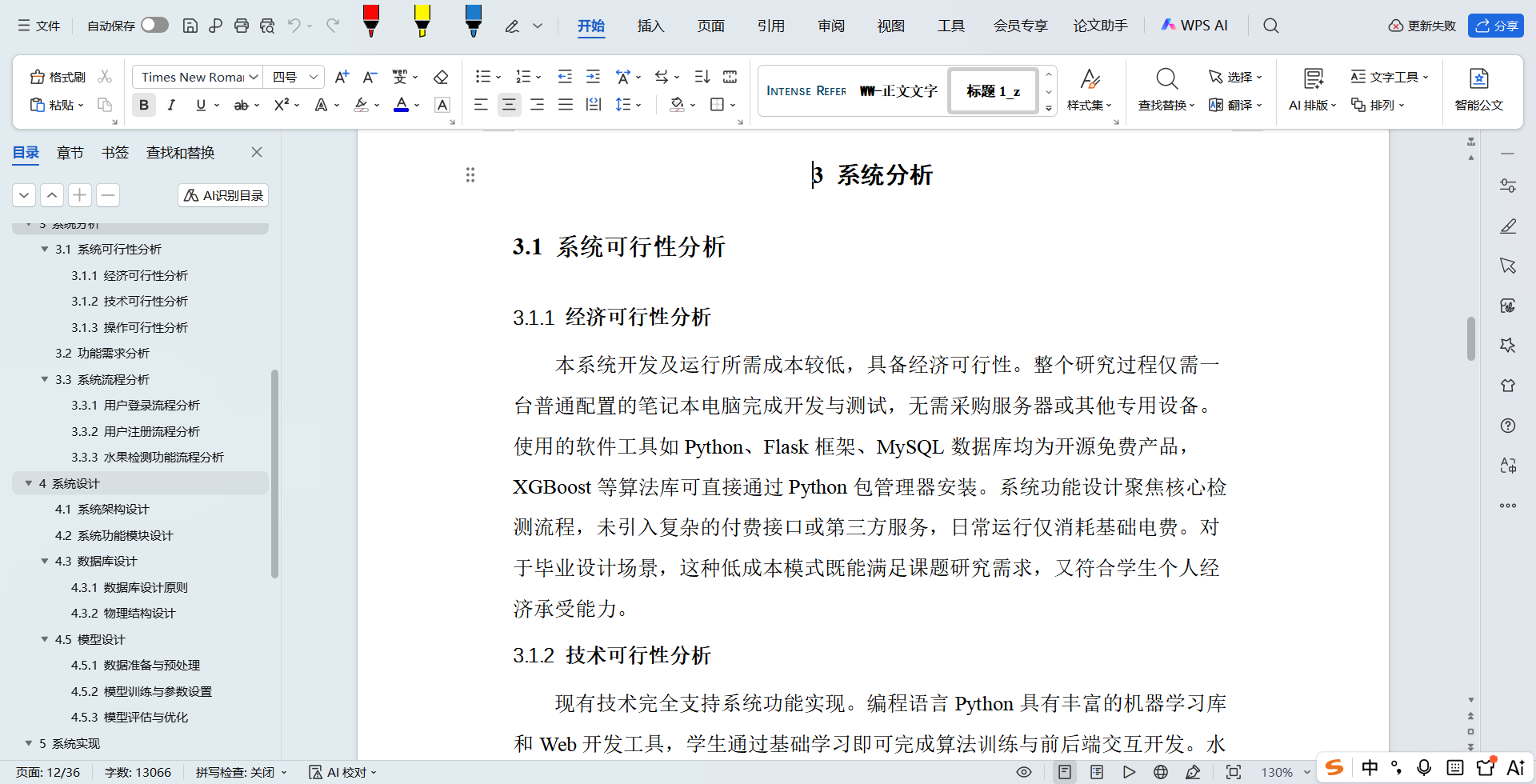Toggle strikethrough formatting button

tap(241, 105)
